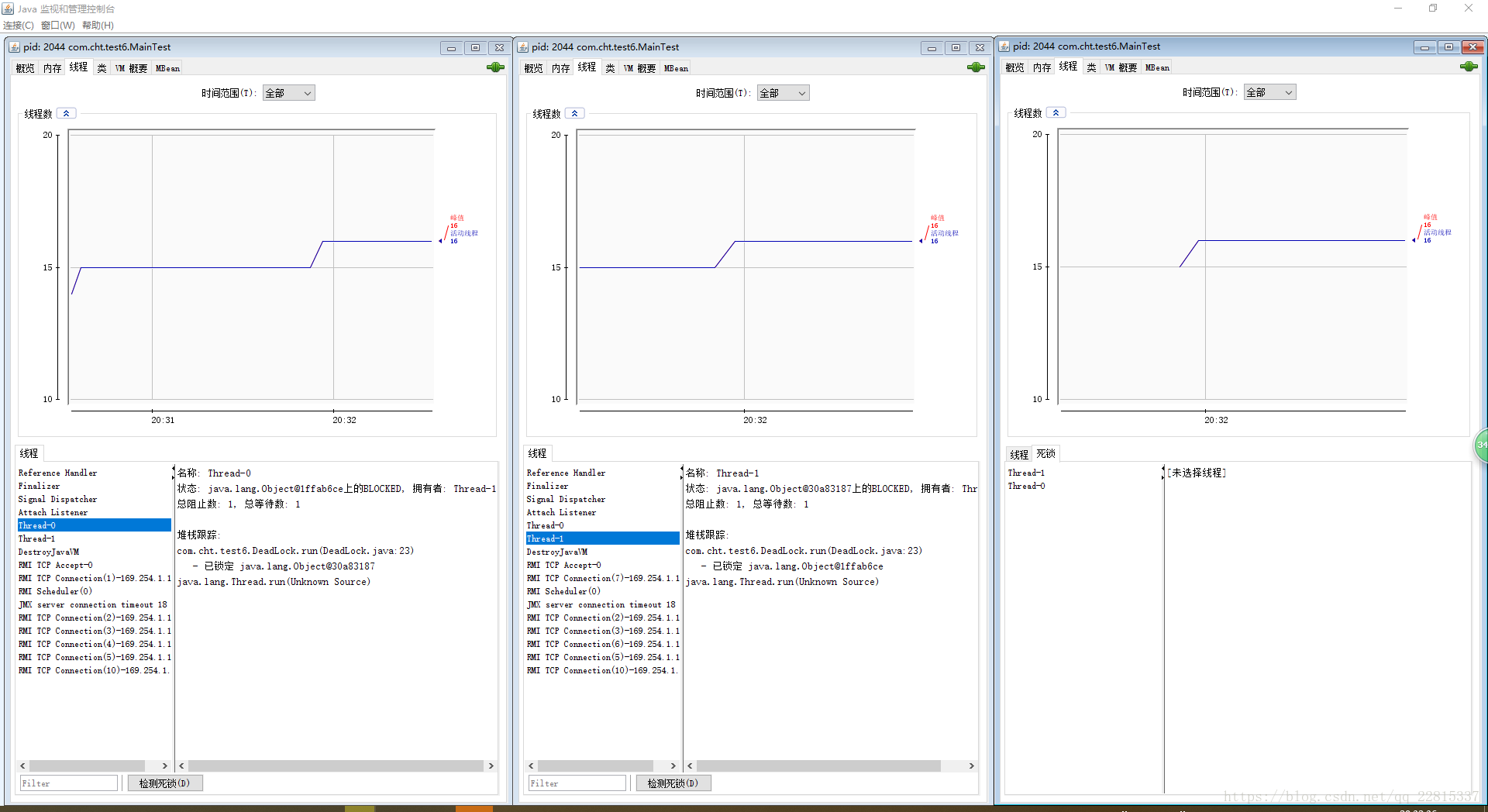Select the 线程 sub-tab beside 死锁 in right window
This screenshot has width=1488, height=812.
(x=1019, y=454)
